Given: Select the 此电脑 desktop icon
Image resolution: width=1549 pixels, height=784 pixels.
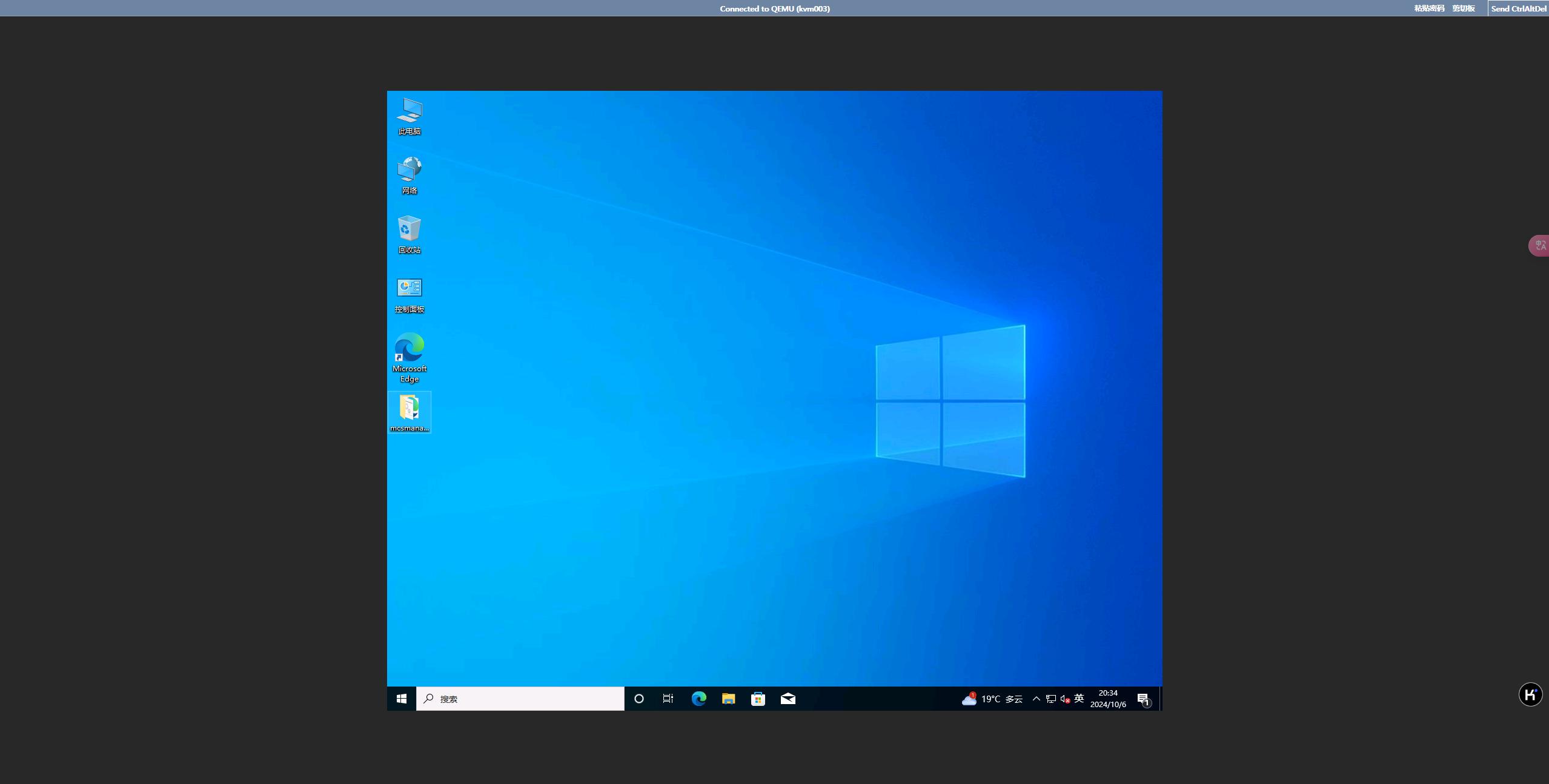Looking at the screenshot, I should point(410,117).
